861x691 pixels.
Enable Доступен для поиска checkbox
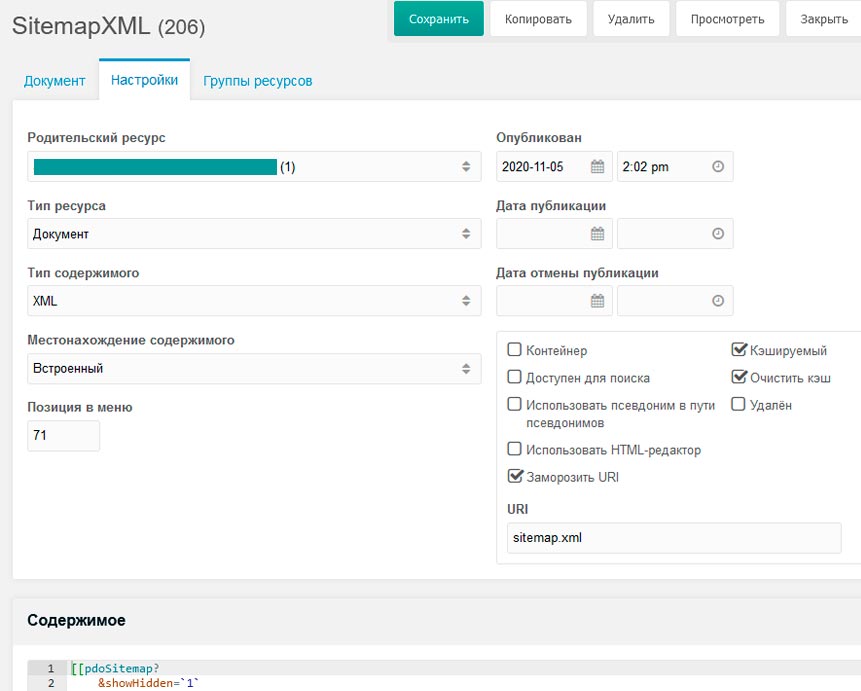(514, 377)
